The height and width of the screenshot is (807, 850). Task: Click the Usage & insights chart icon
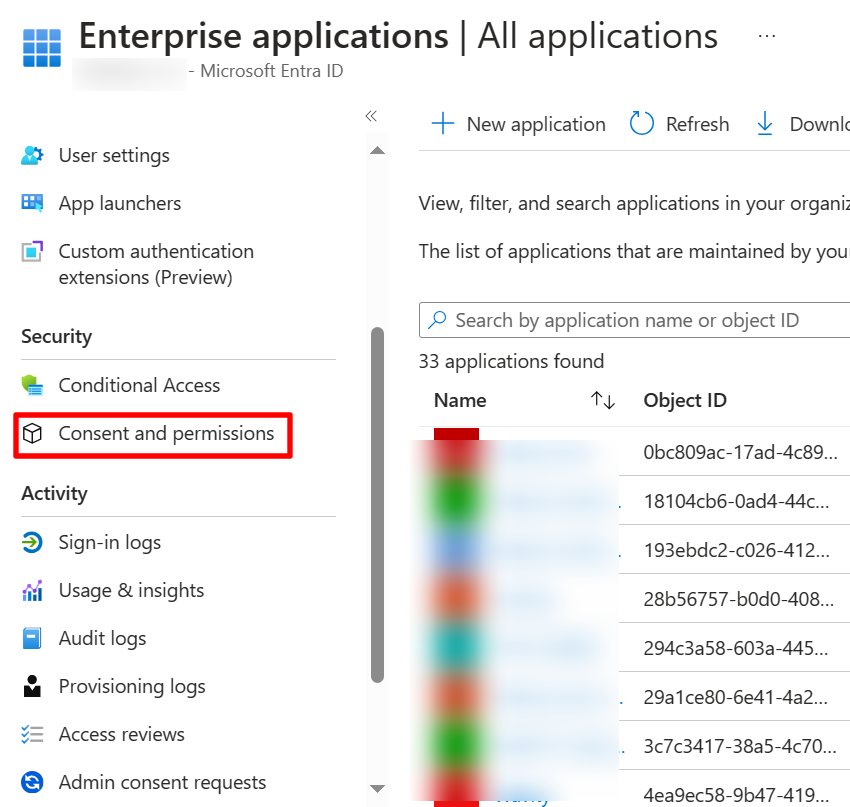[32, 590]
